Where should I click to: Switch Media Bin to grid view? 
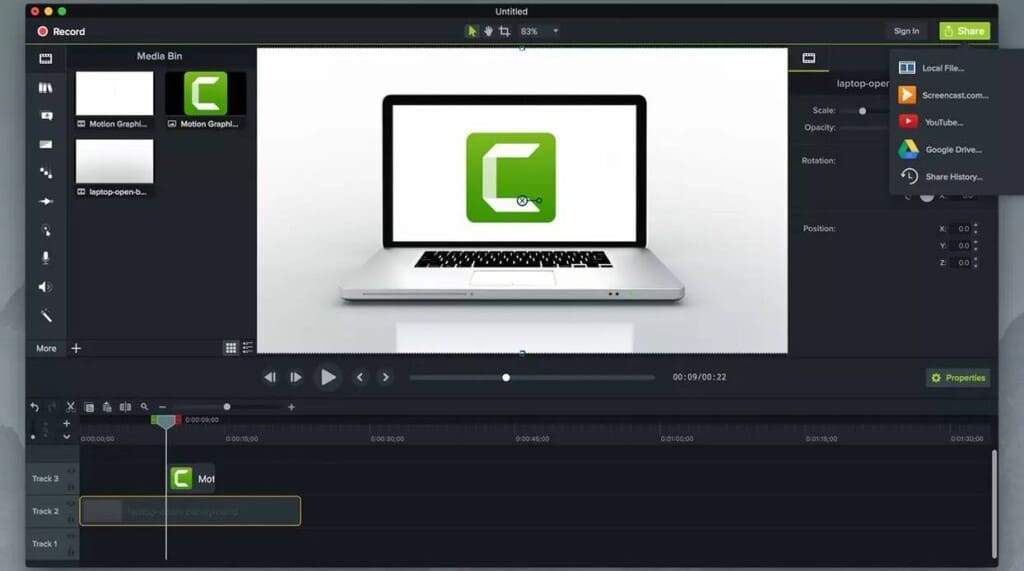point(231,348)
